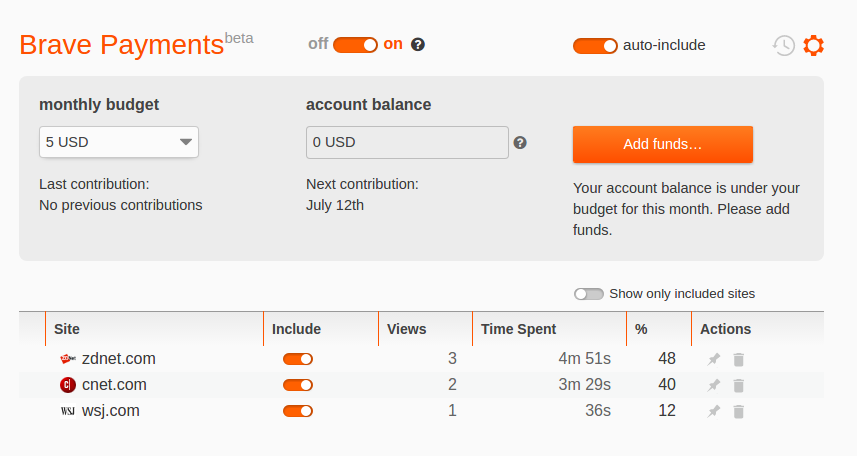Screen dimensions: 857x456
Task: Open Brave Payments settings gear
Action: (x=814, y=45)
